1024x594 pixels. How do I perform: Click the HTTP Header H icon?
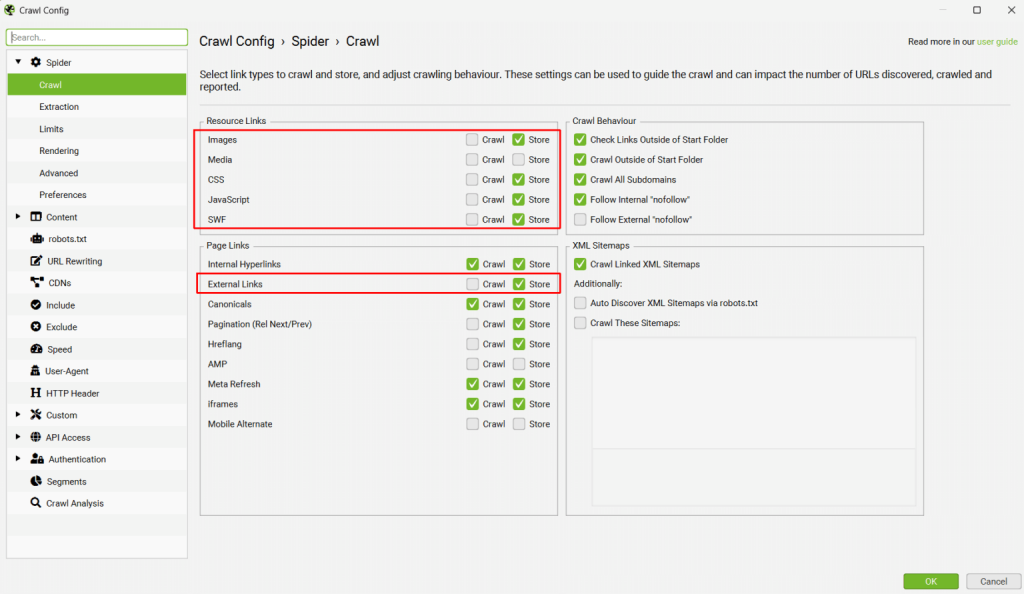point(36,393)
